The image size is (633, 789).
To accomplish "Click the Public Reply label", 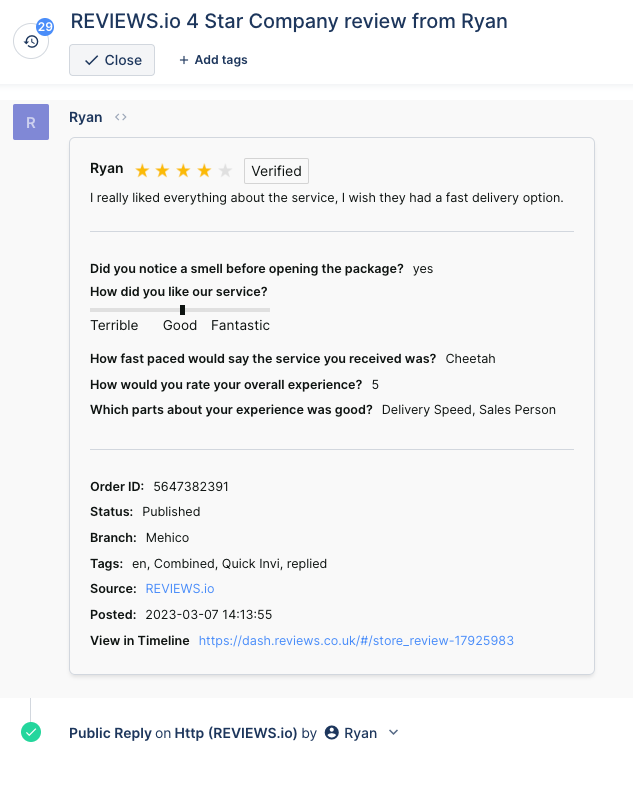I will click(110, 733).
